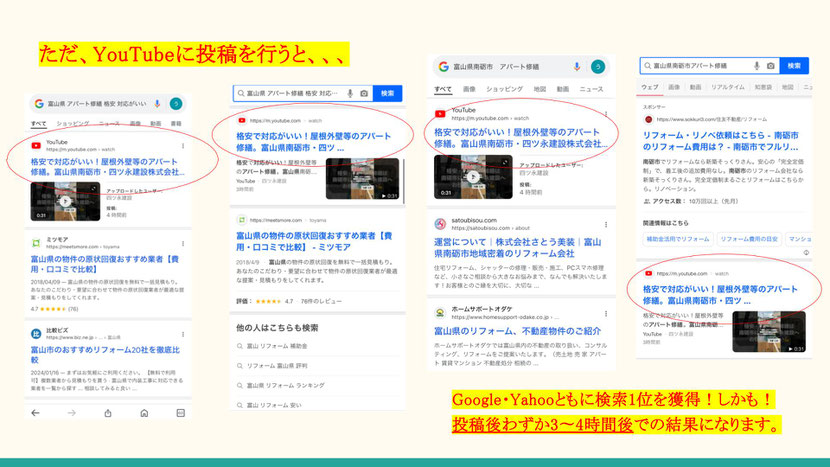Tap the ホームサポートオダケ site favicon

click(x=440, y=313)
